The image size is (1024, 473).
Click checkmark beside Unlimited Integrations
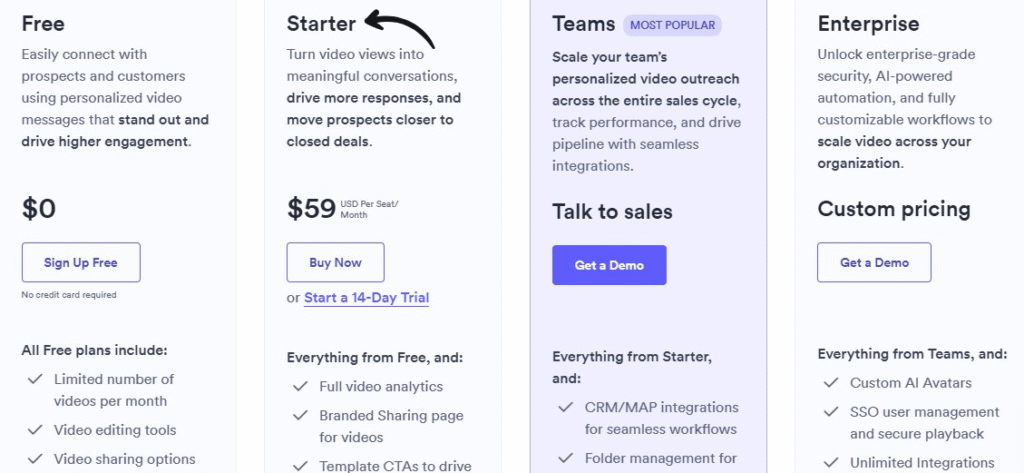pos(831,463)
